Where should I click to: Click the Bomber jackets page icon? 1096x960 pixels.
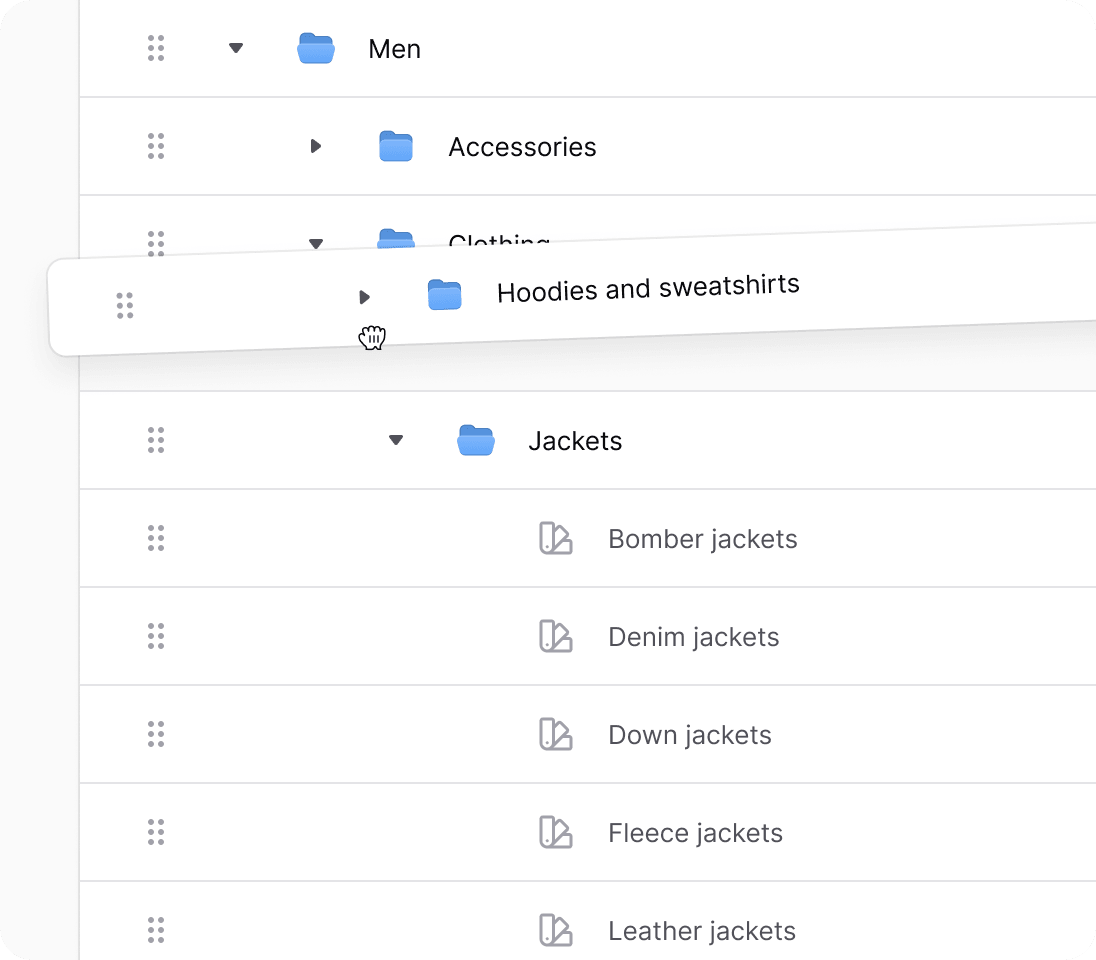pos(556,538)
